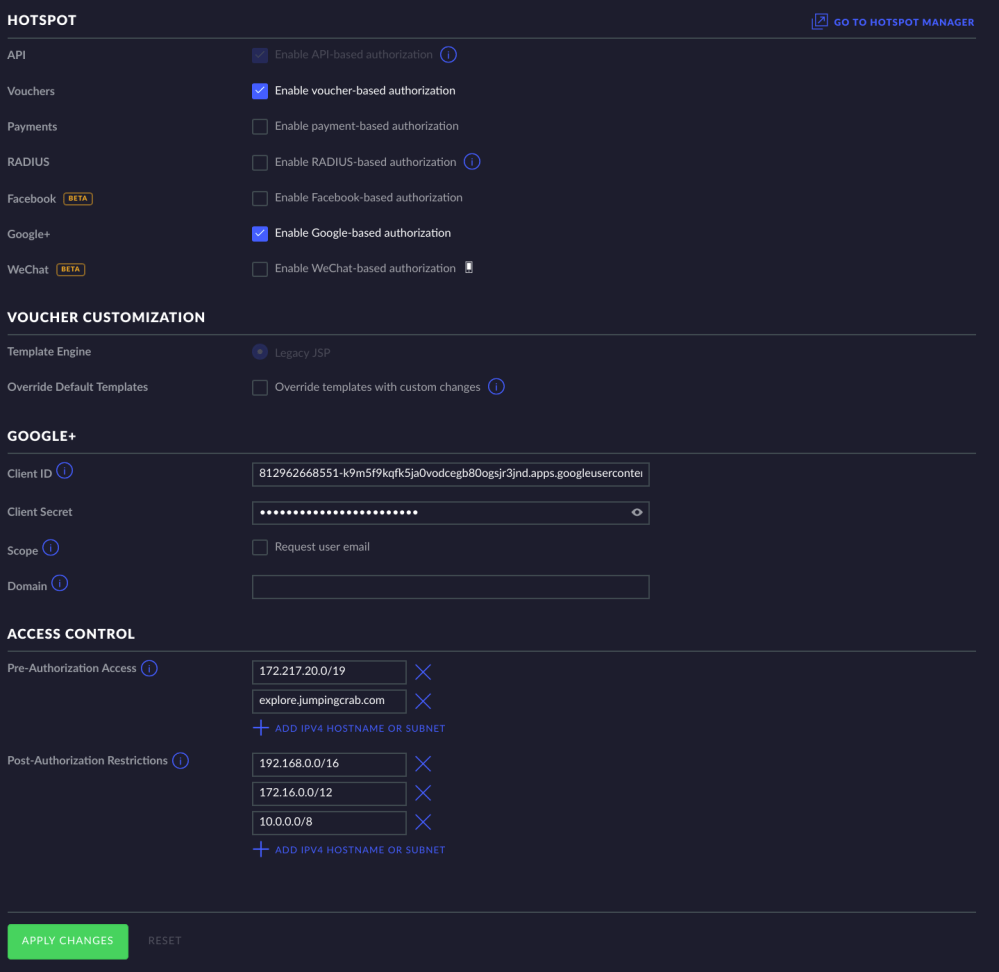Reveal Client Secret with eye icon
This screenshot has height=972, width=999.
(636, 513)
